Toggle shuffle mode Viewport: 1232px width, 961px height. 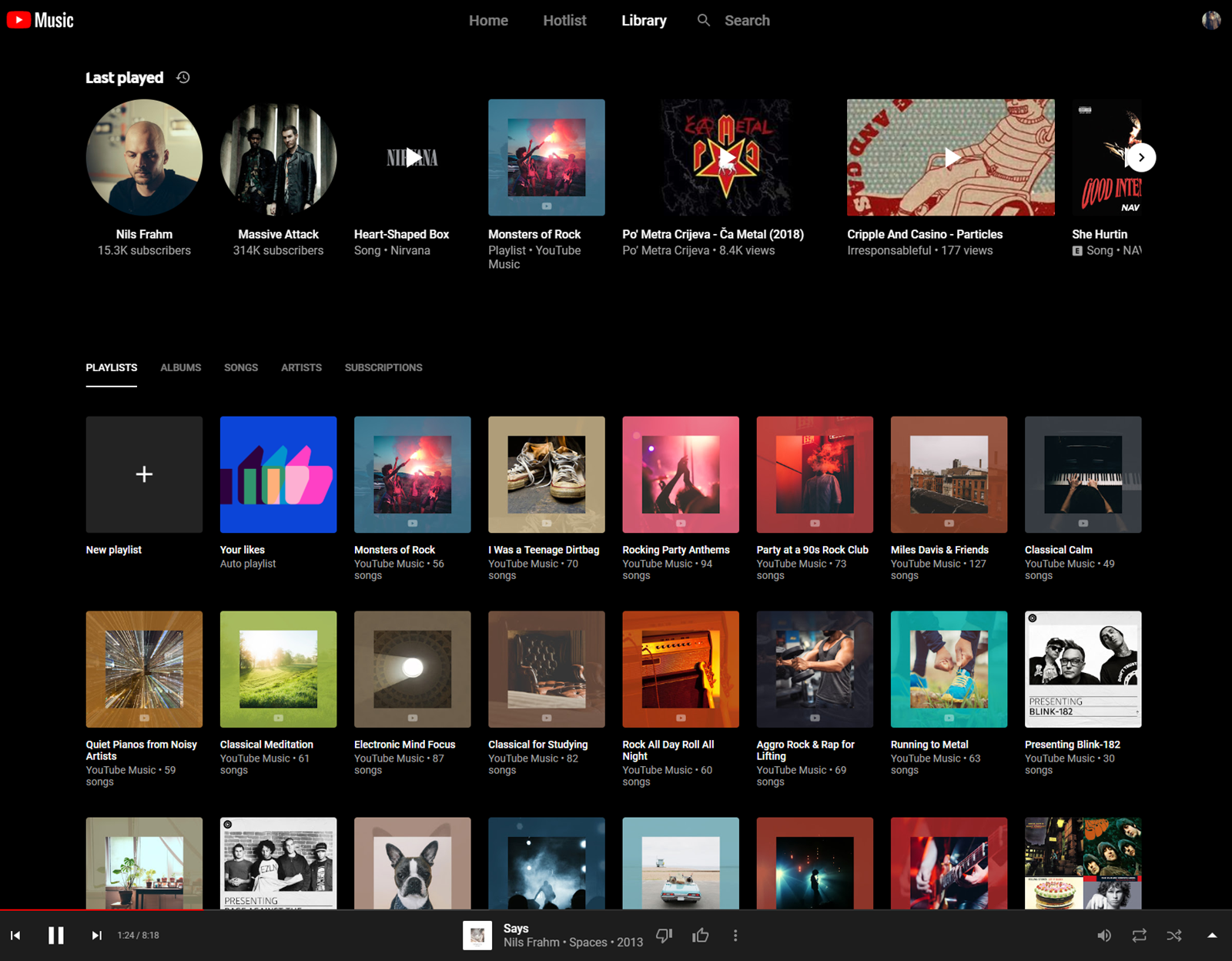(1174, 935)
